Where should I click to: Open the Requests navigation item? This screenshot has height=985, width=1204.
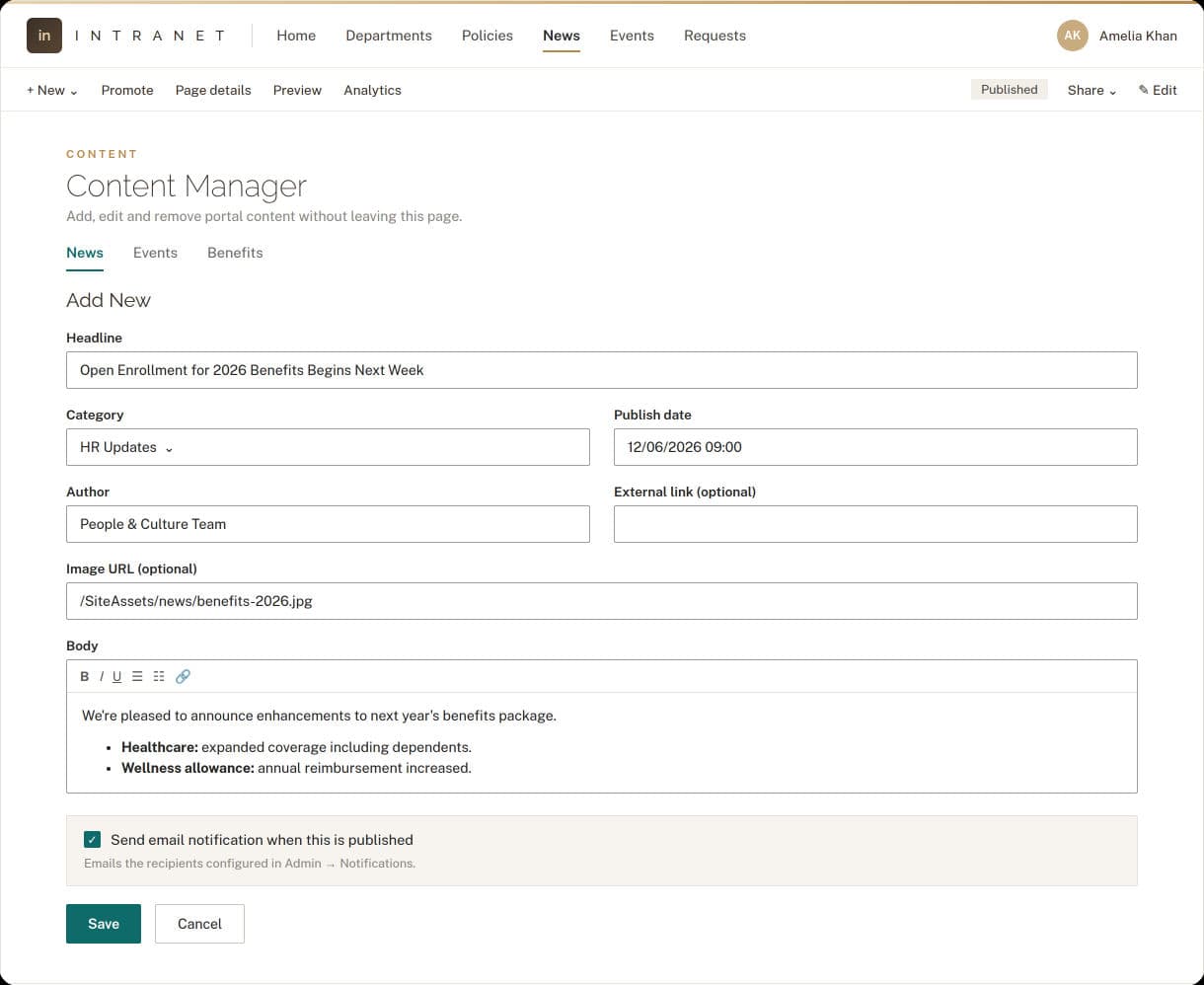[x=715, y=36]
